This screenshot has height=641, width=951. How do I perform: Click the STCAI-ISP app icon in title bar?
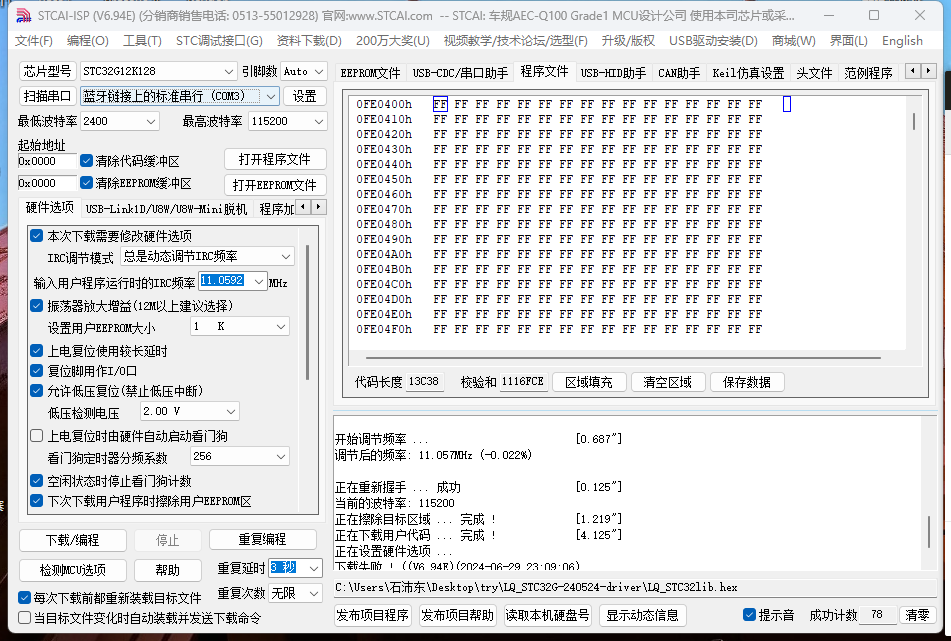coord(23,16)
